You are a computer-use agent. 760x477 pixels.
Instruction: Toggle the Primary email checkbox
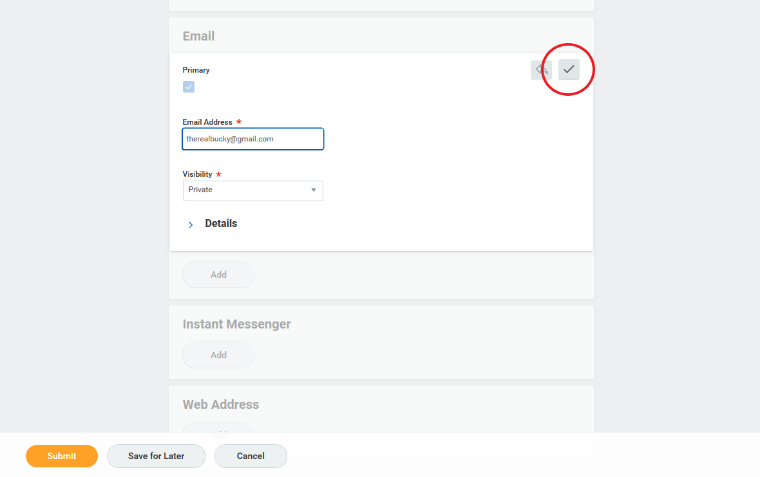189,87
